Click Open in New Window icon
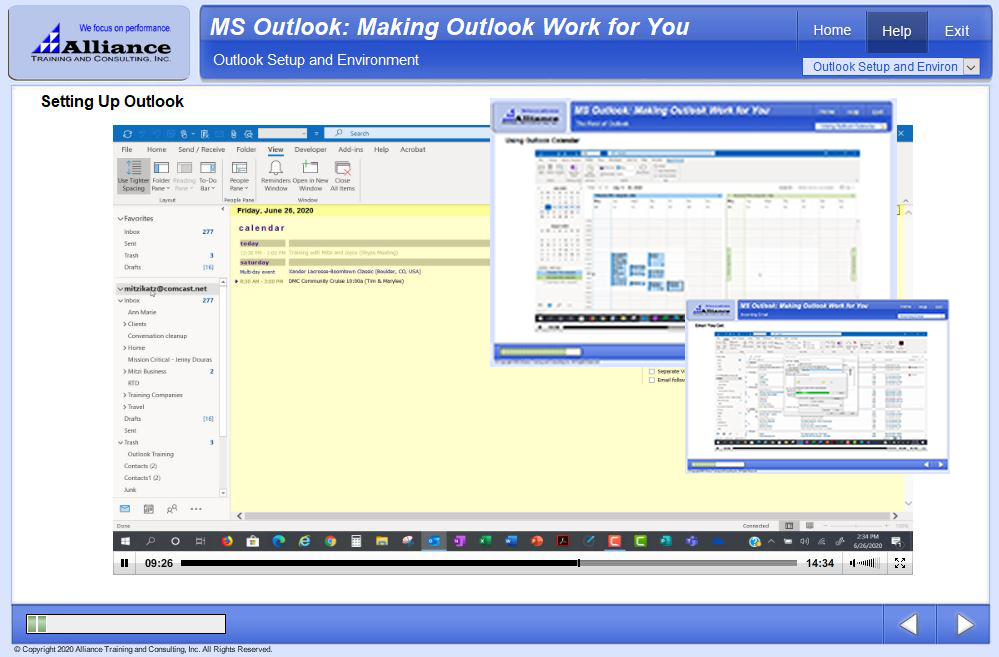This screenshot has width=999, height=657. (x=309, y=169)
